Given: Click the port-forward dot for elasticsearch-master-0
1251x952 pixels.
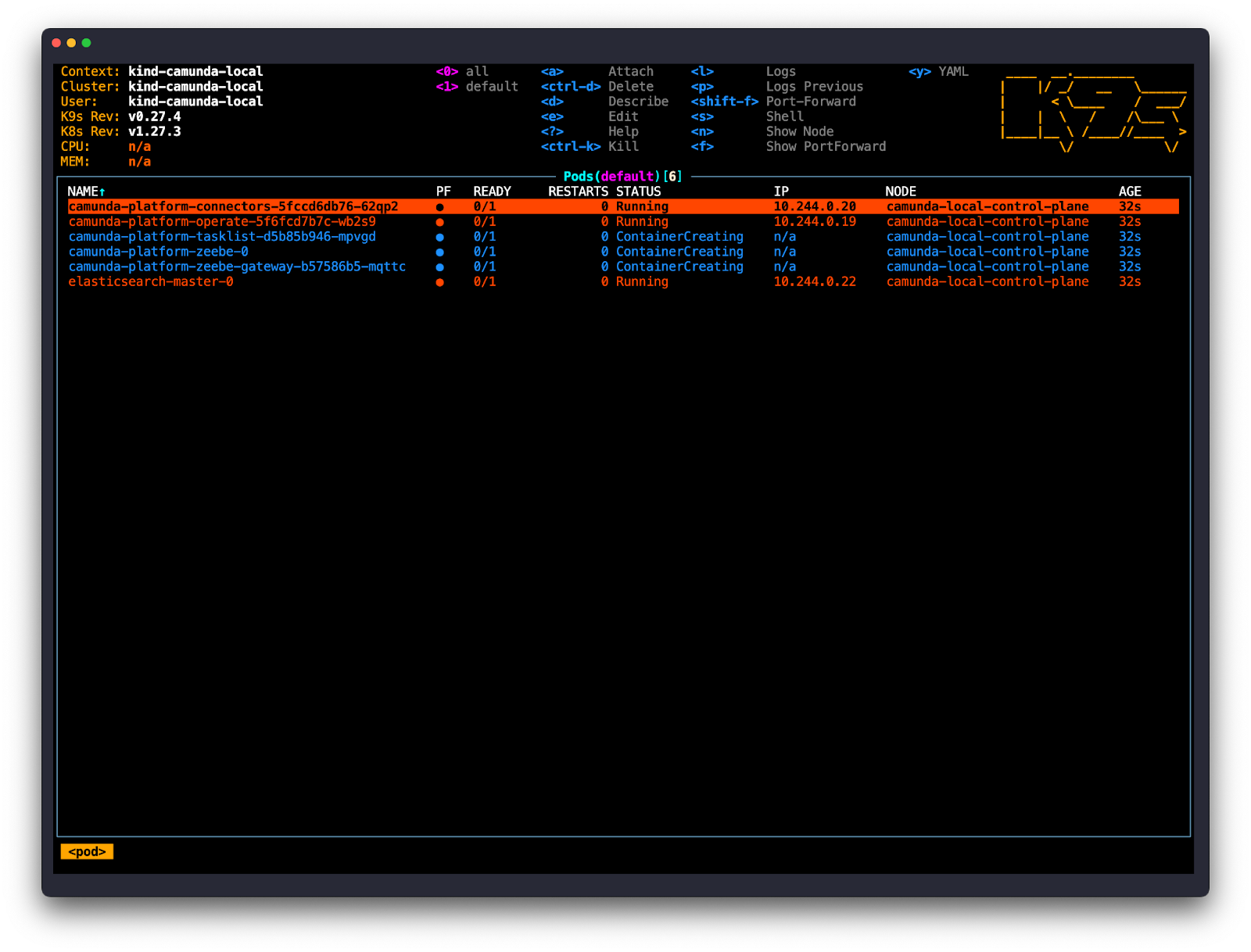Looking at the screenshot, I should click(440, 282).
